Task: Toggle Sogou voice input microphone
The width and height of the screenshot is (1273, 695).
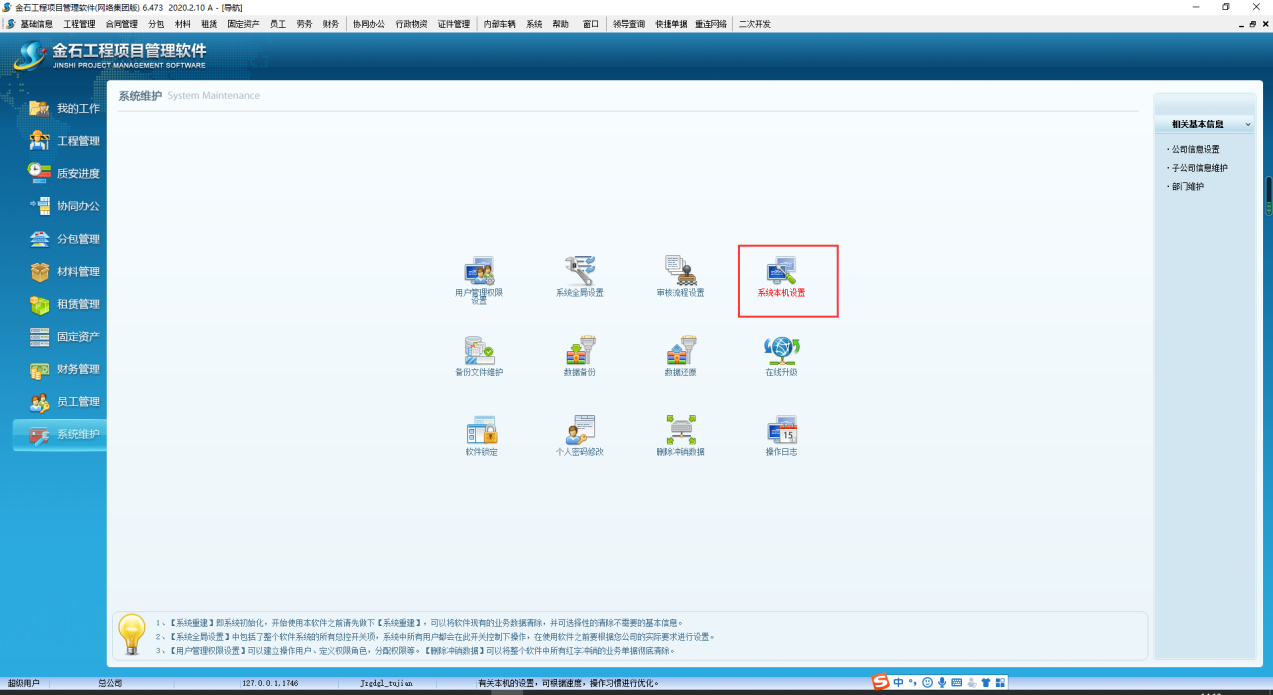Action: (942, 683)
